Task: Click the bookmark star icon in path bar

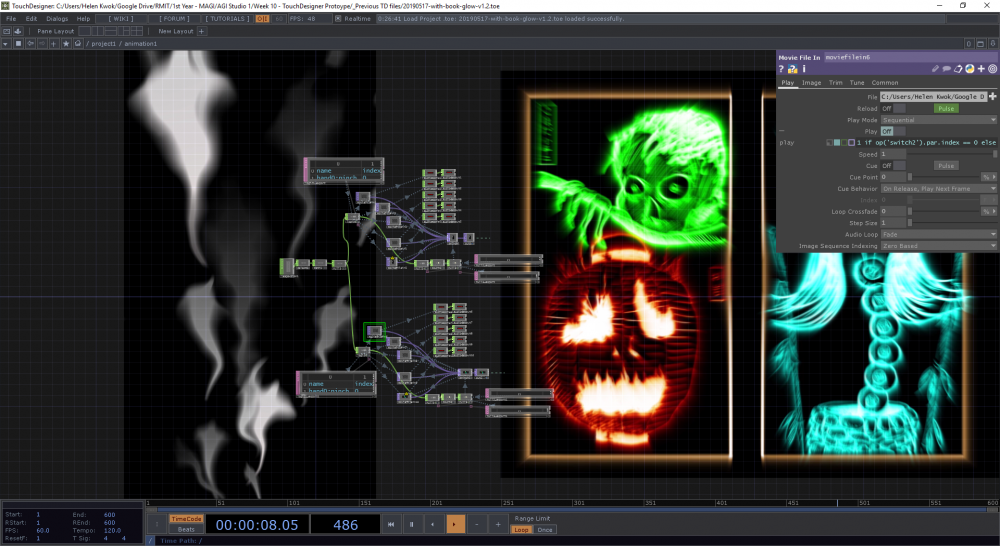Action: coord(66,44)
